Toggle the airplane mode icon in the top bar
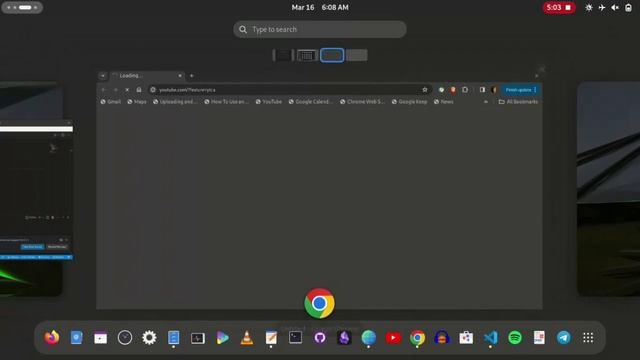The width and height of the screenshot is (640, 360). (602, 7)
